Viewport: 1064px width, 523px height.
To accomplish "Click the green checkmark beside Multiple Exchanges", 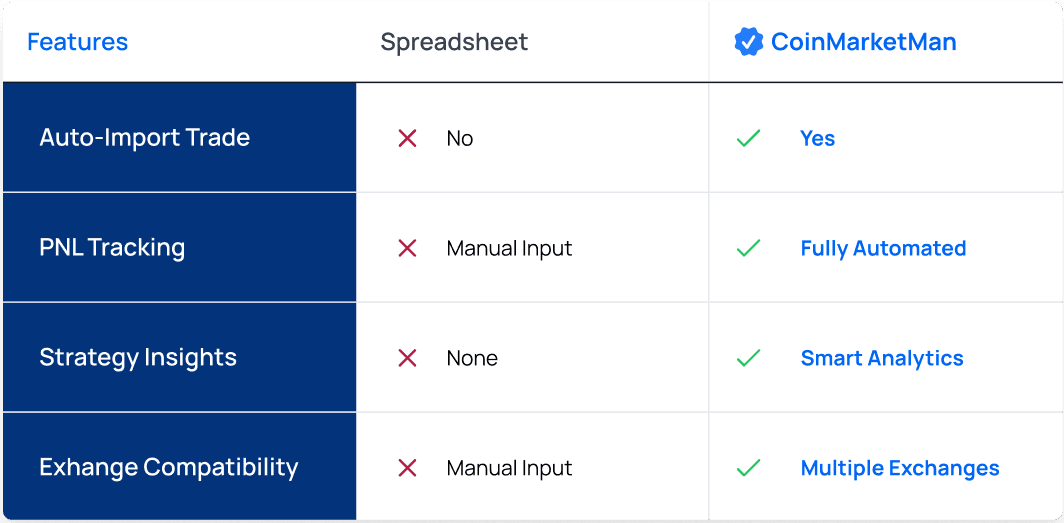I will (x=748, y=468).
